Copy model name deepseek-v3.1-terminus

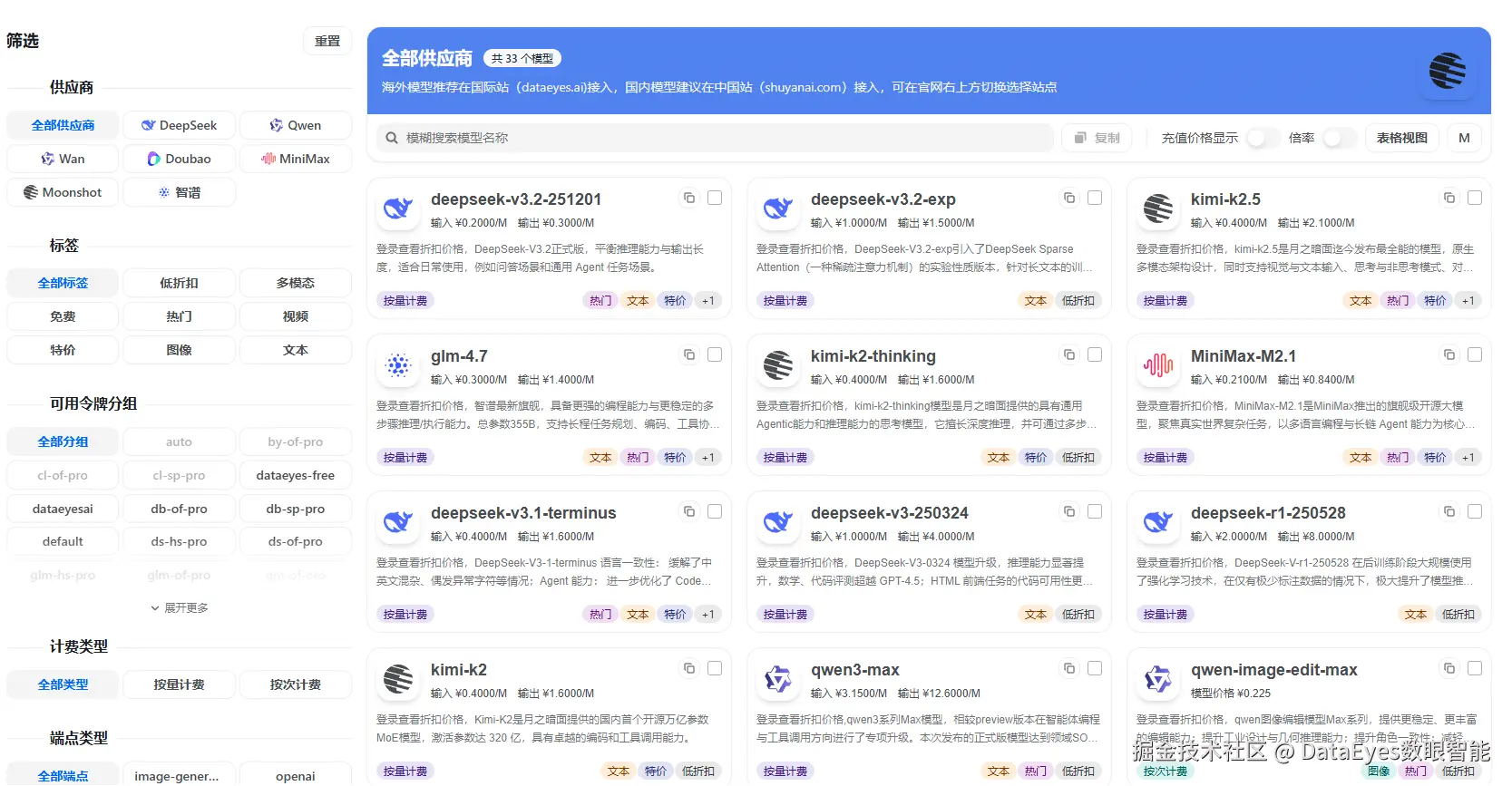click(689, 511)
